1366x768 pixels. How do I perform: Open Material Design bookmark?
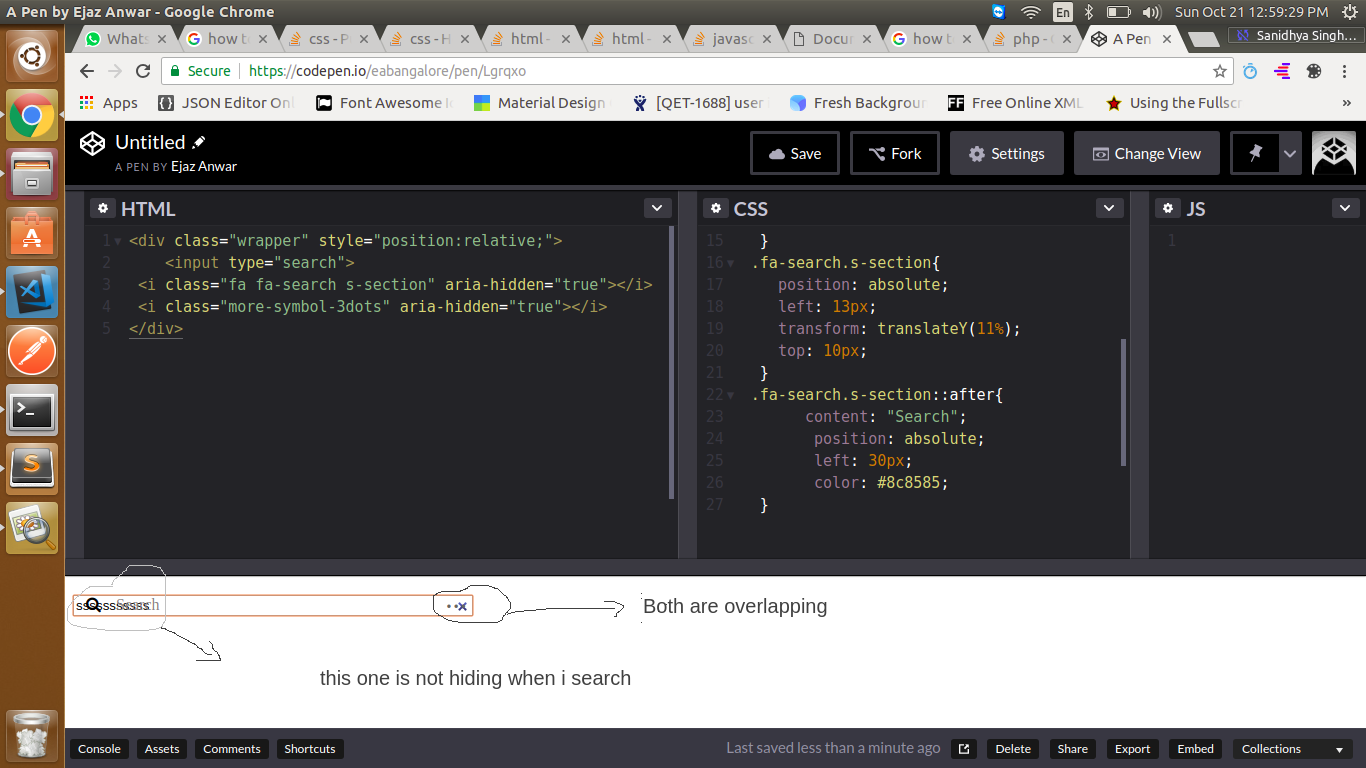click(540, 103)
